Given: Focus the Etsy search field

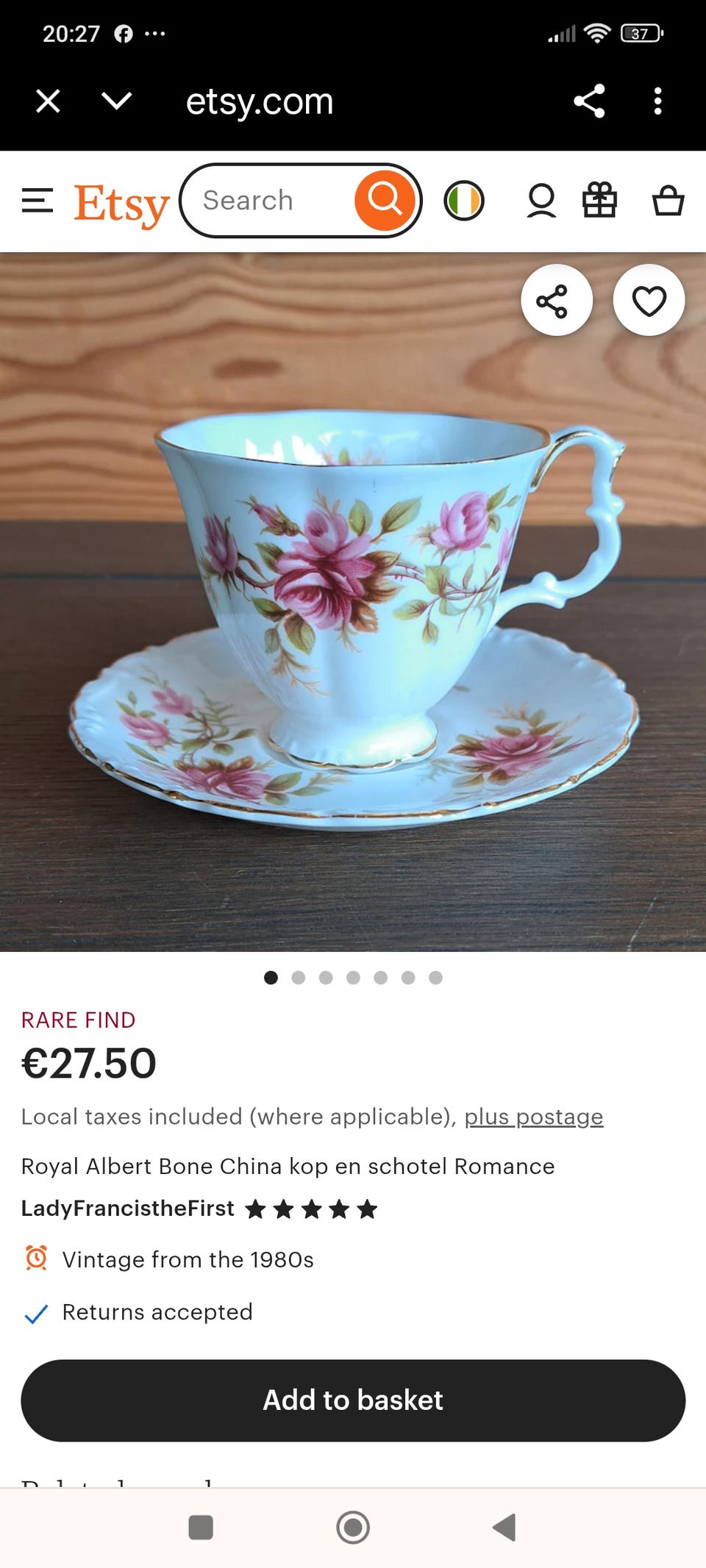Looking at the screenshot, I should point(267,201).
